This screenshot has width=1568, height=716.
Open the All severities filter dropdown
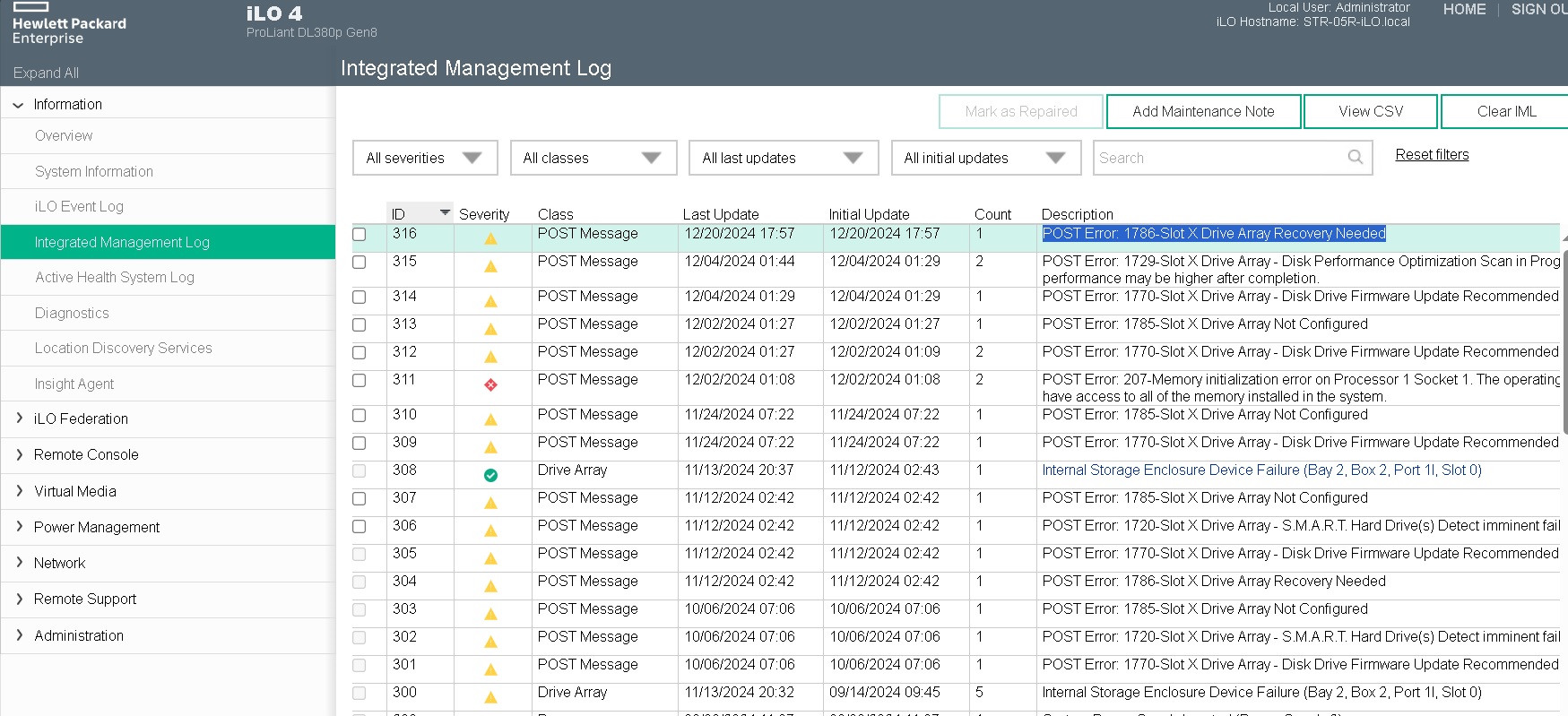pos(425,158)
